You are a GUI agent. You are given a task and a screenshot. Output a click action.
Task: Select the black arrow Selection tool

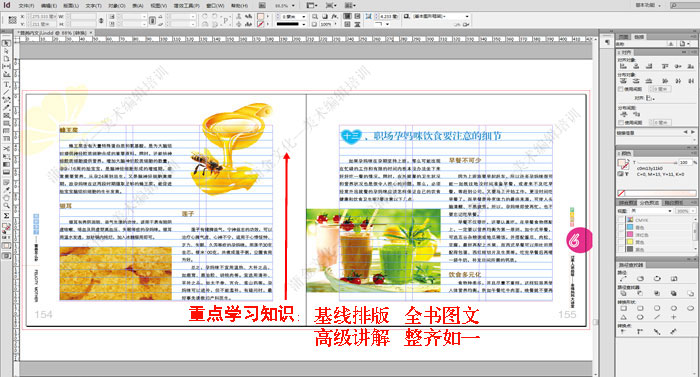pos(6,43)
